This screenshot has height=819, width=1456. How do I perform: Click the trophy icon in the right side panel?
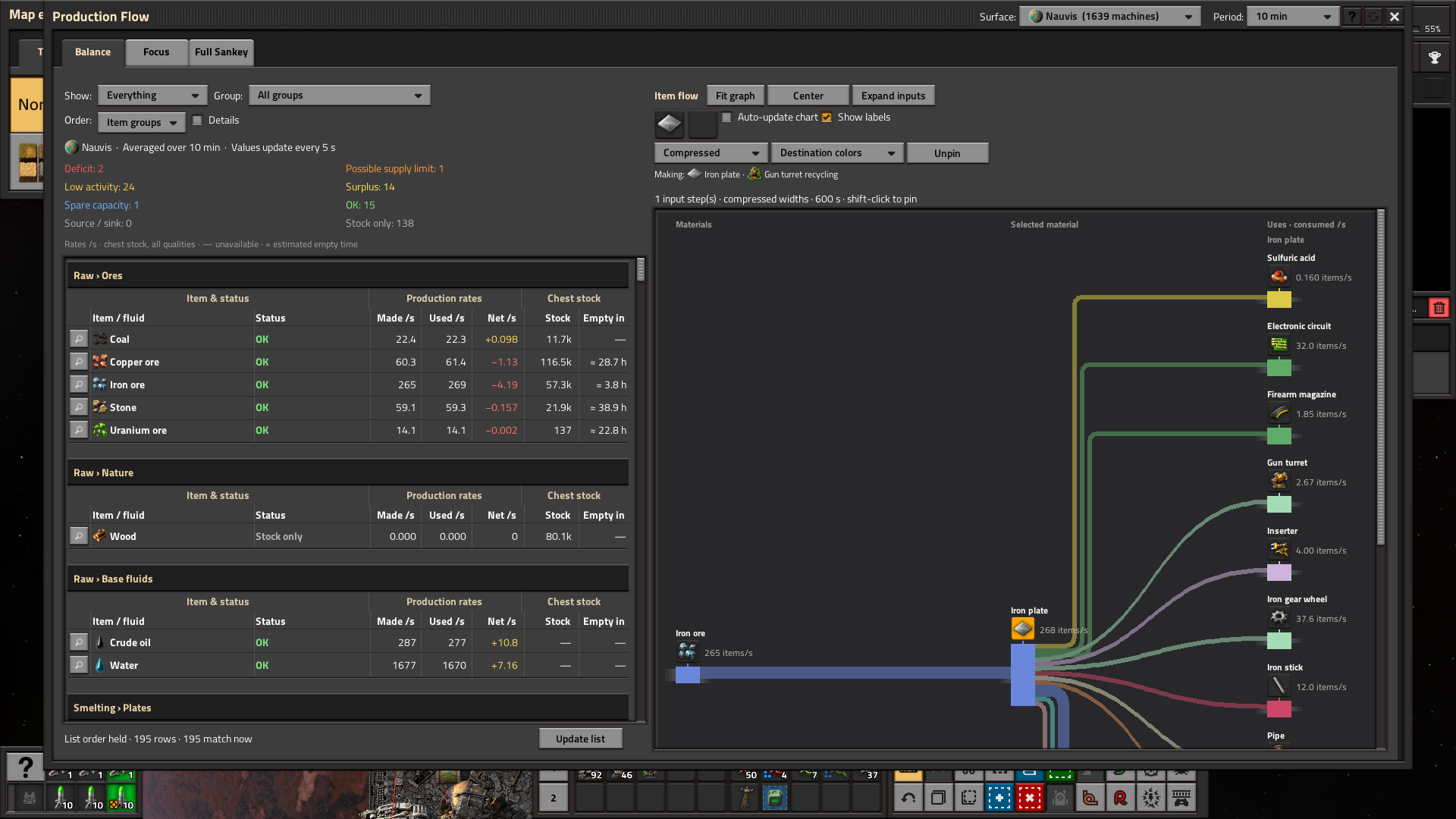point(1434,58)
